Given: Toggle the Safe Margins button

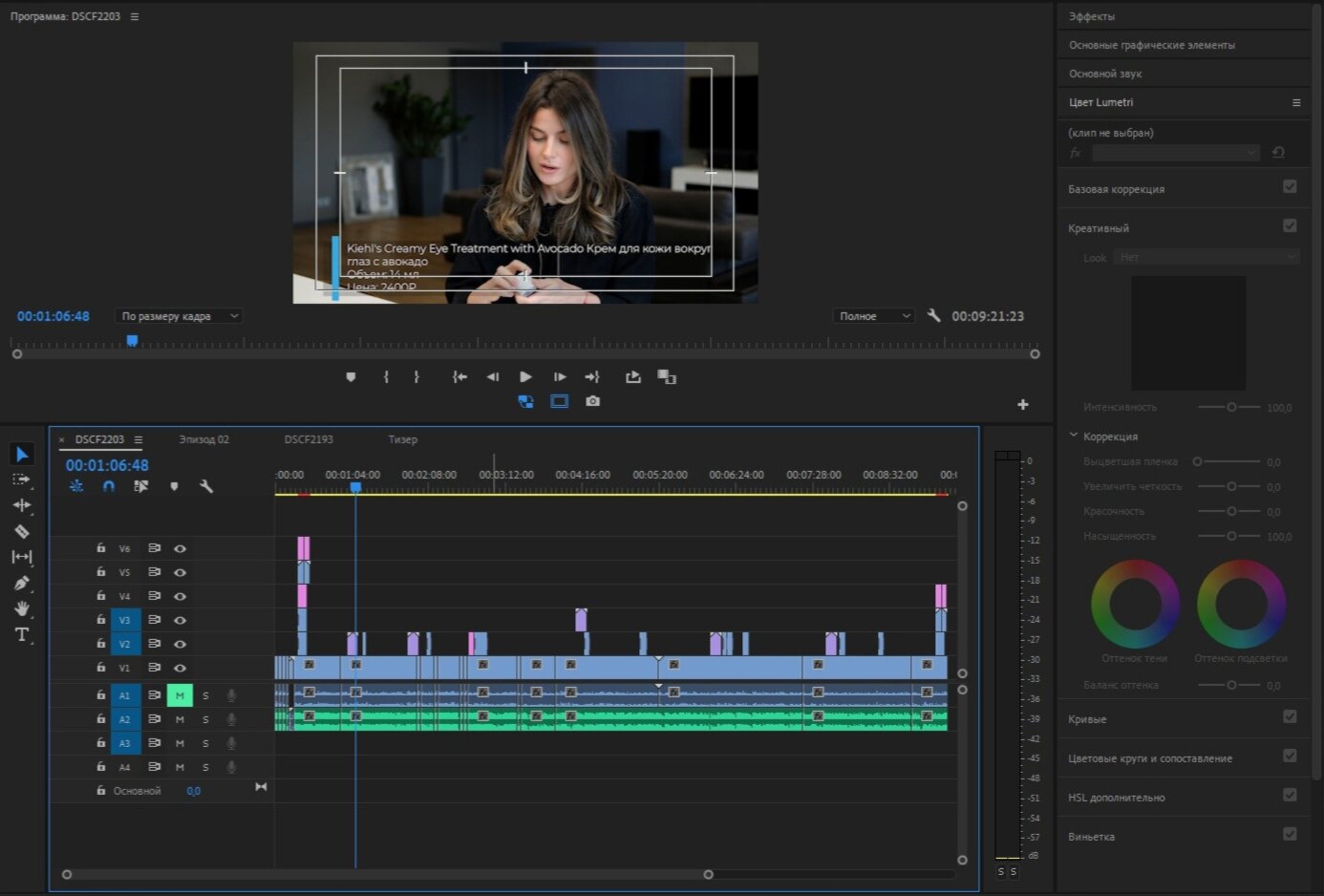Looking at the screenshot, I should click(560, 401).
